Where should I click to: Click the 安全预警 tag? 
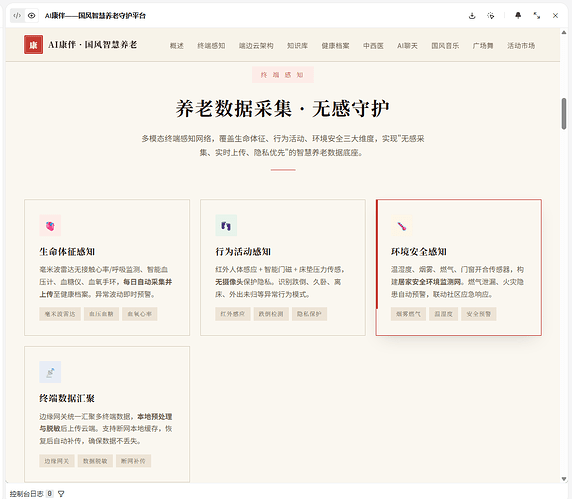click(479, 314)
